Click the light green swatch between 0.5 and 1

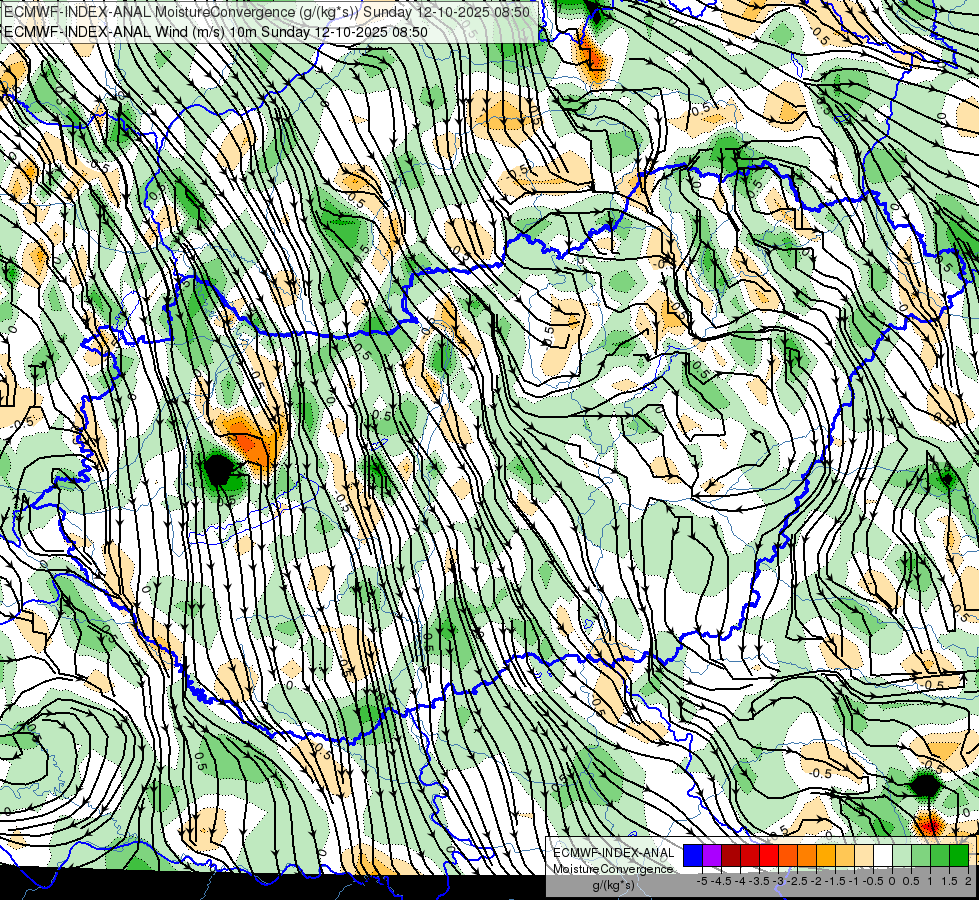pos(921,855)
